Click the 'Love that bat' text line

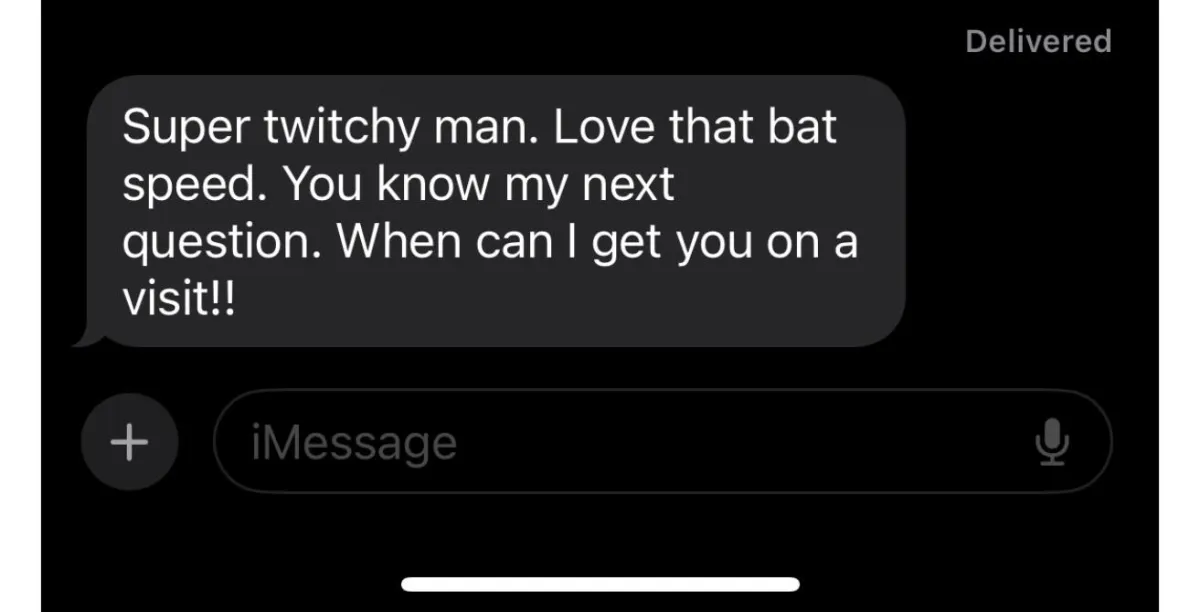(696, 128)
